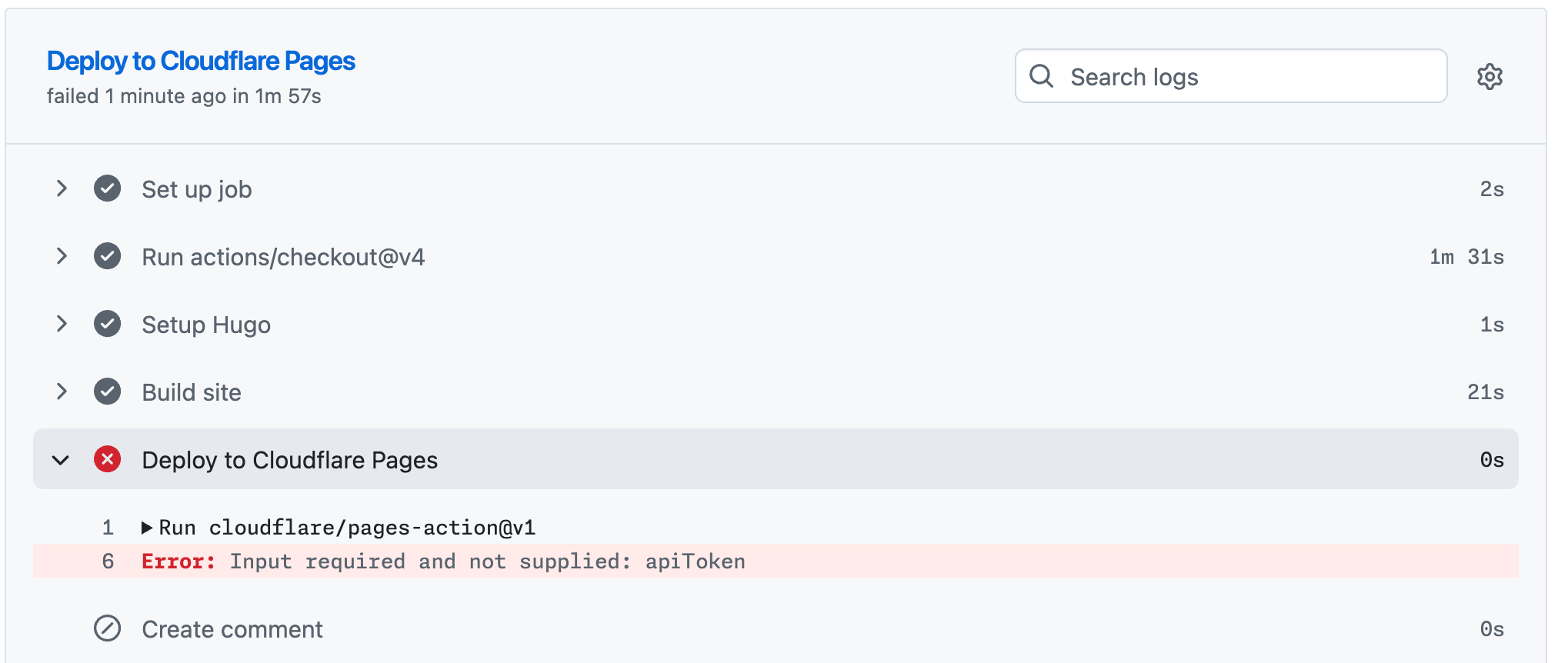Screen dimensions: 1568x663
Task: Open the log settings gear icon
Action: click(1490, 76)
